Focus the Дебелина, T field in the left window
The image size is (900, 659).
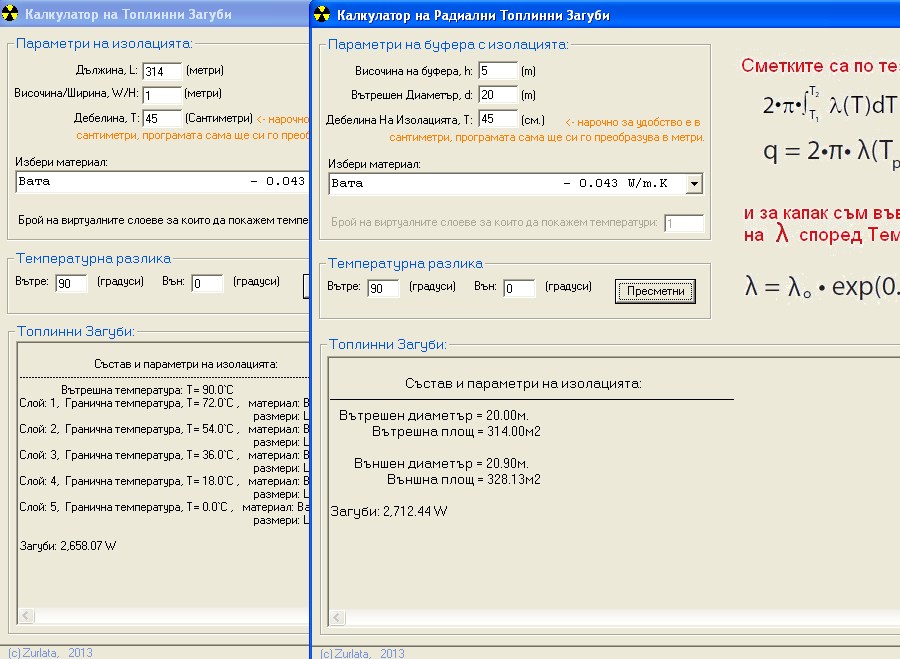(x=162, y=119)
